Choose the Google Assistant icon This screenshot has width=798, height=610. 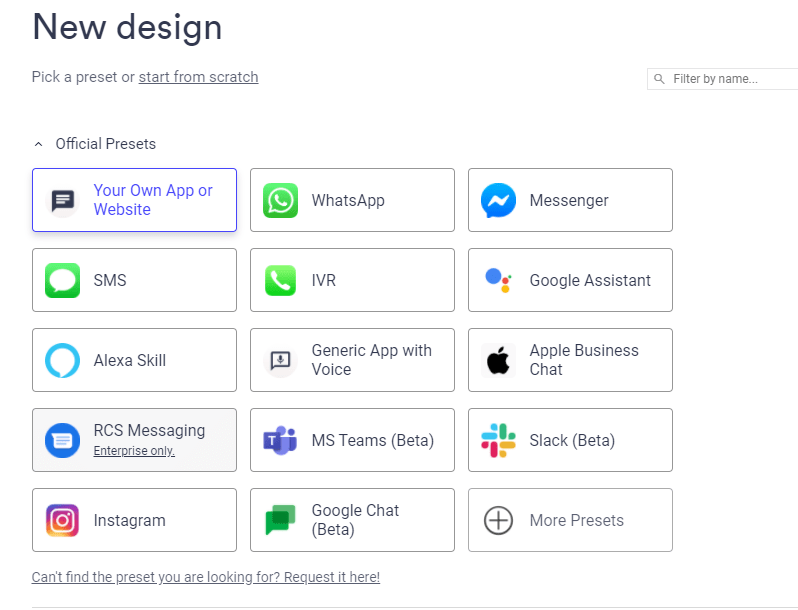(498, 280)
